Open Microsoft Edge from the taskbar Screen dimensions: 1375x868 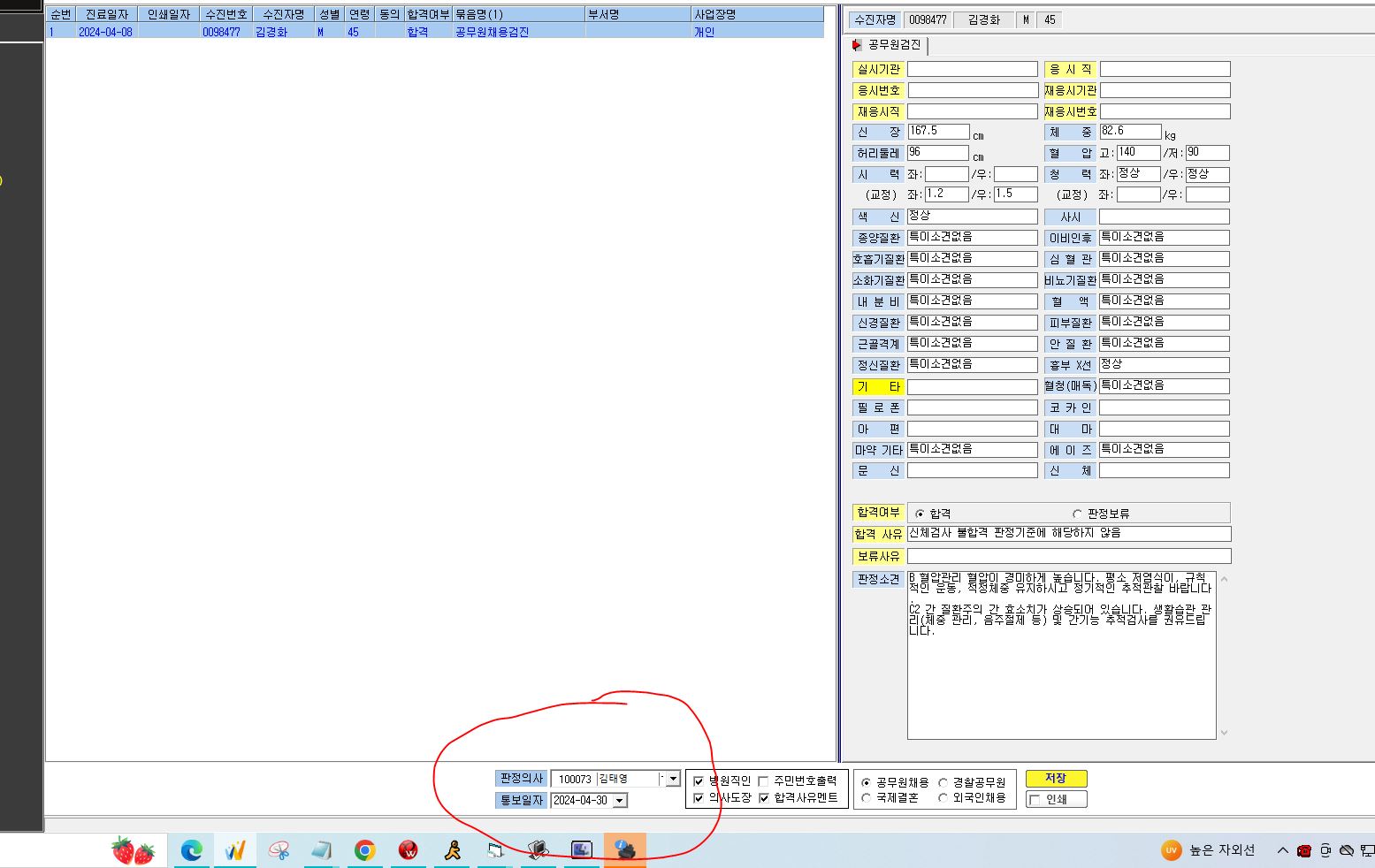(191, 850)
